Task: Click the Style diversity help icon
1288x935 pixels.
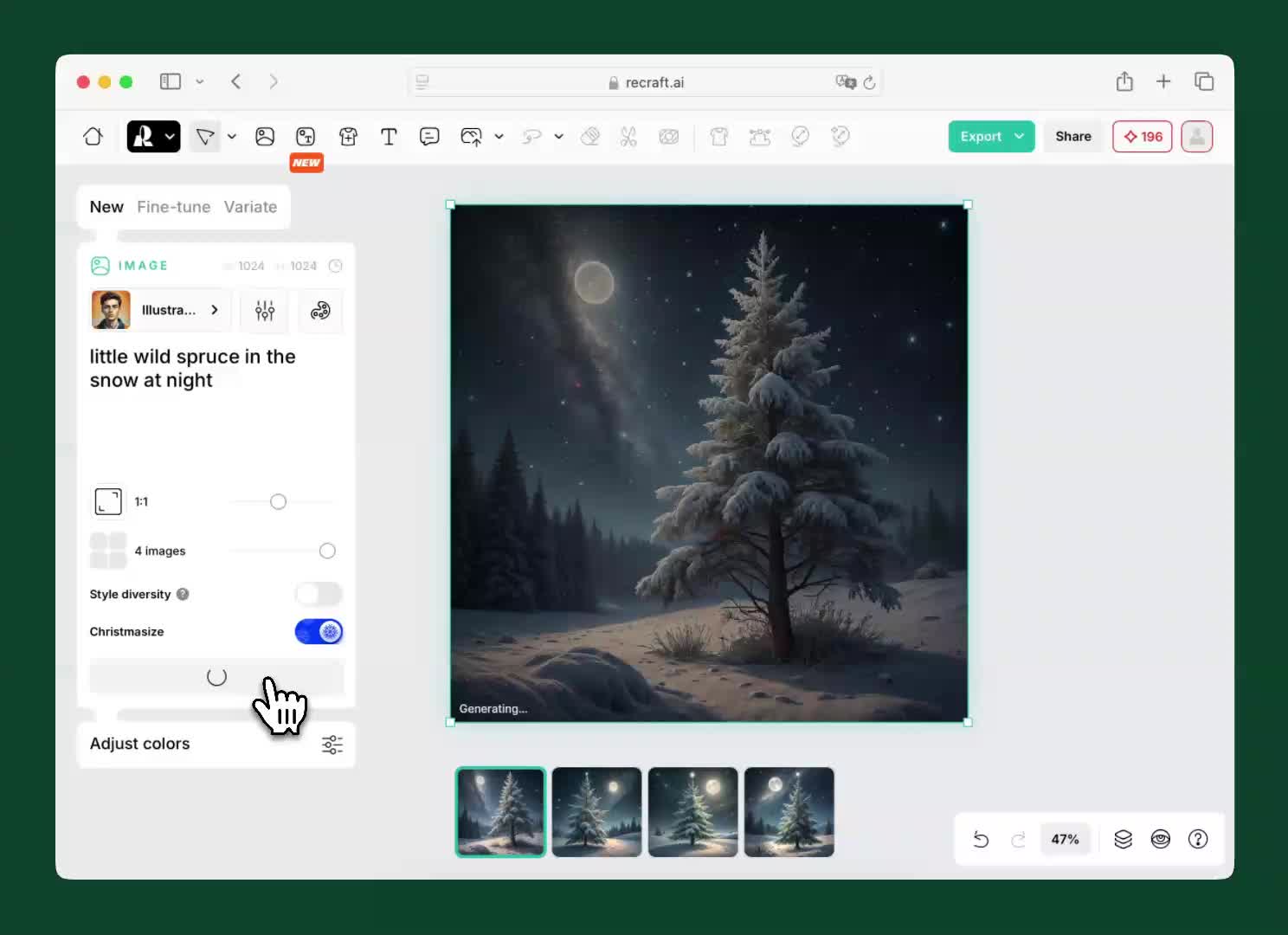Action: 183,594
